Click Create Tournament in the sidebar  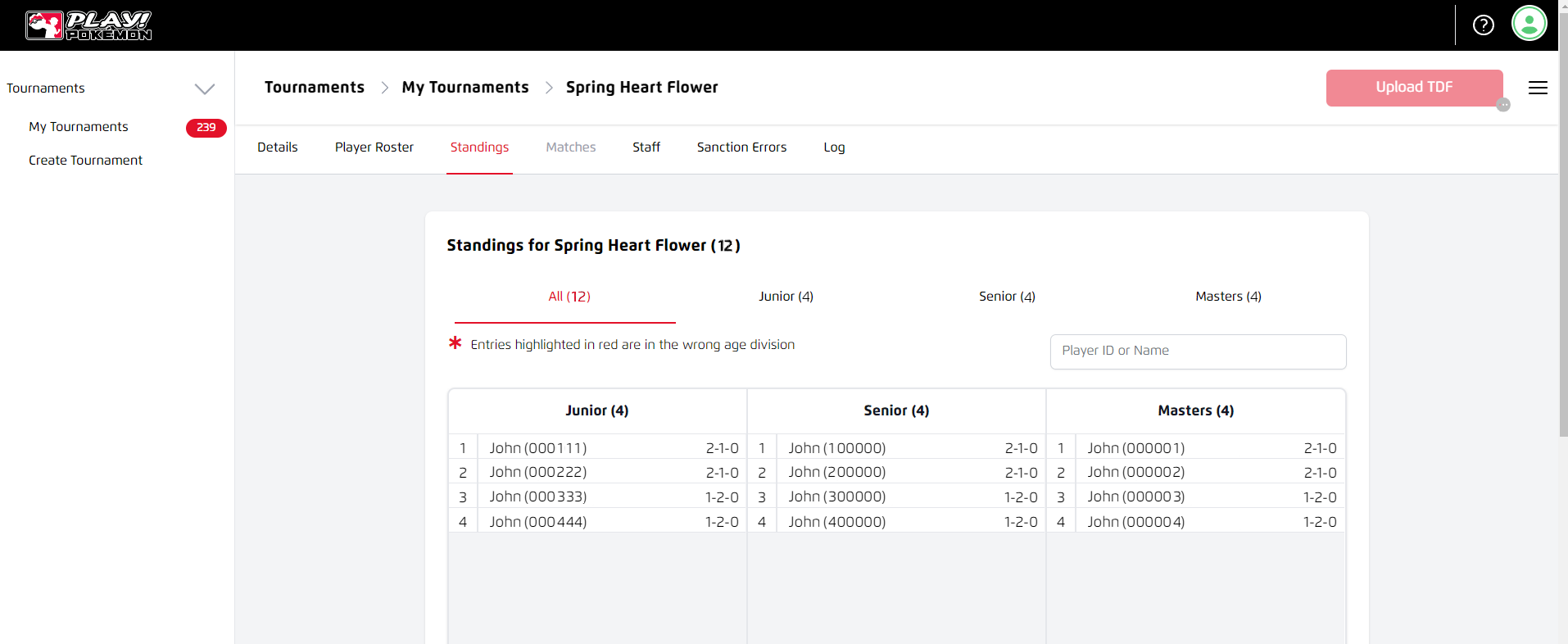tap(85, 161)
